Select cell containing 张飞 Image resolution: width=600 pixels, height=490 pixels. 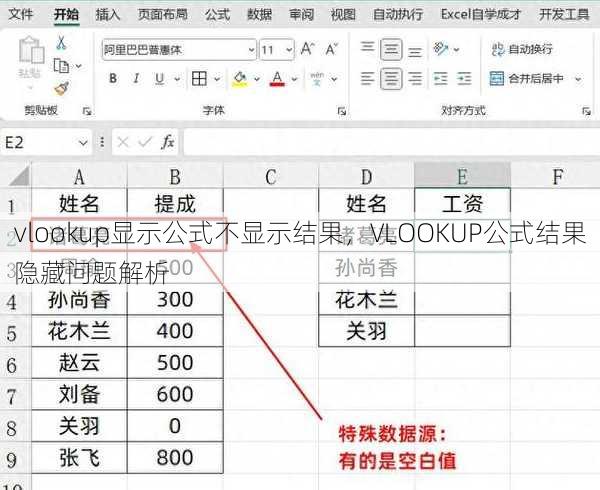point(79,458)
